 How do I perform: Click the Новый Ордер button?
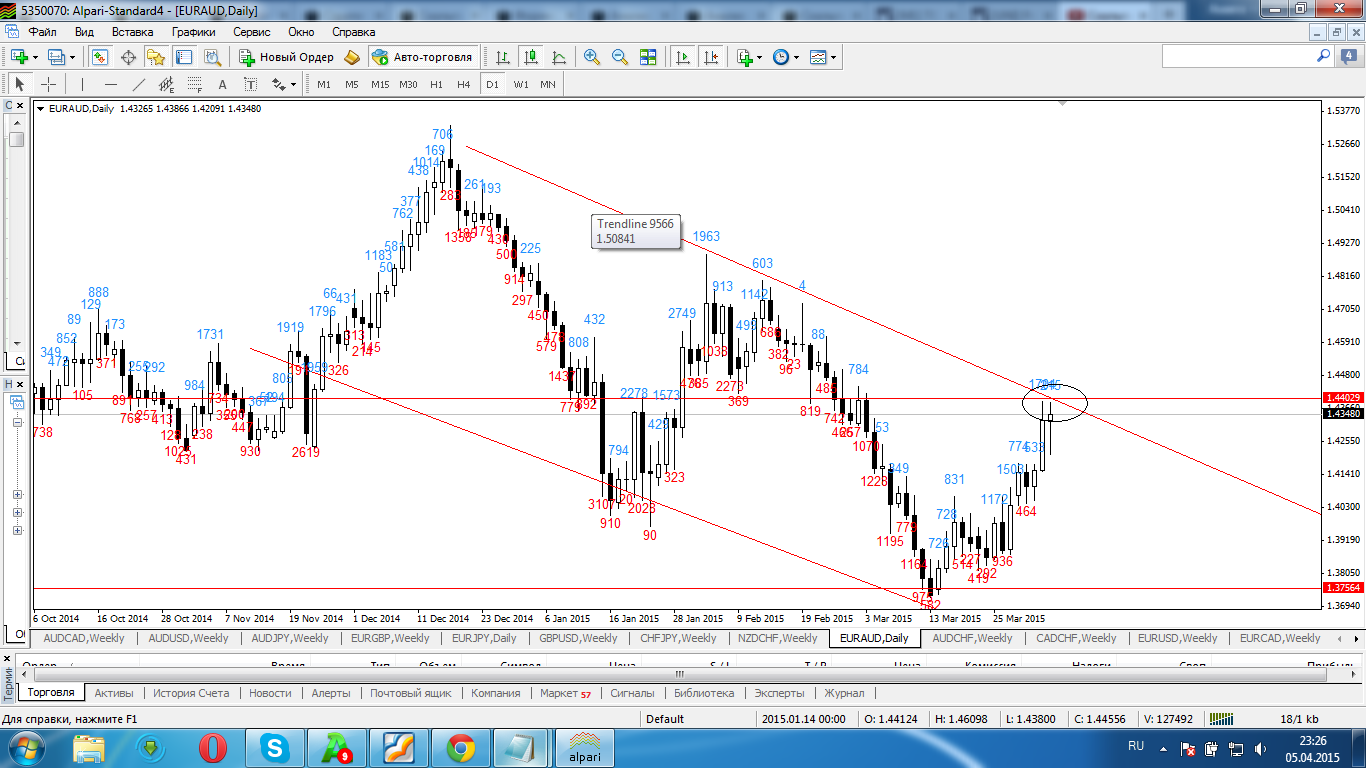point(286,57)
